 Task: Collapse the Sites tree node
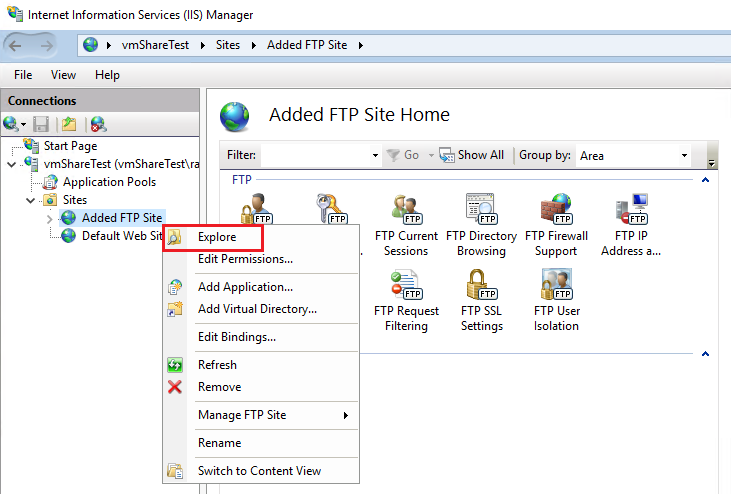tap(30, 200)
